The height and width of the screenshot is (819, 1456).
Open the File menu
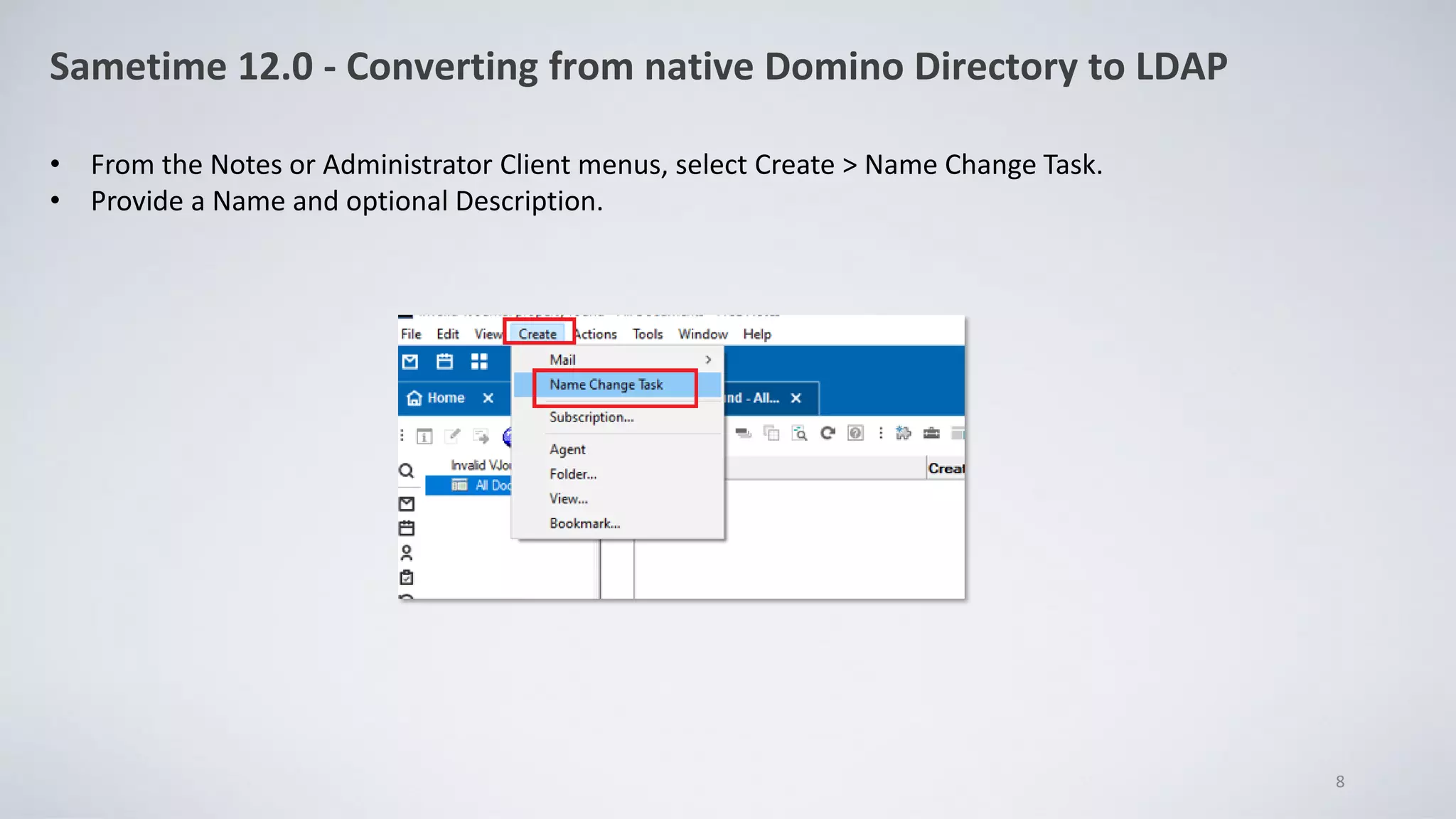[x=411, y=334]
